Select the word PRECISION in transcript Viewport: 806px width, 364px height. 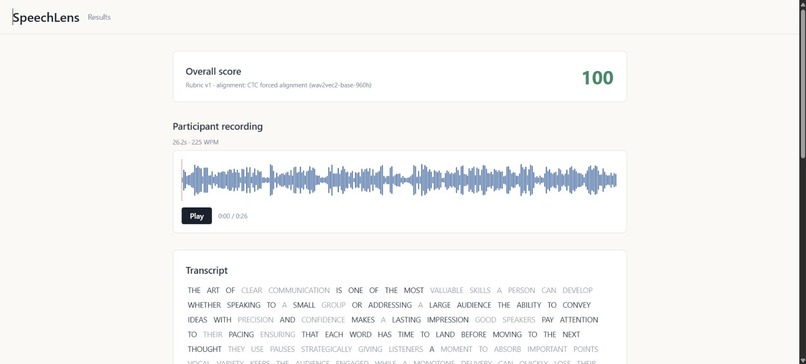coord(255,320)
